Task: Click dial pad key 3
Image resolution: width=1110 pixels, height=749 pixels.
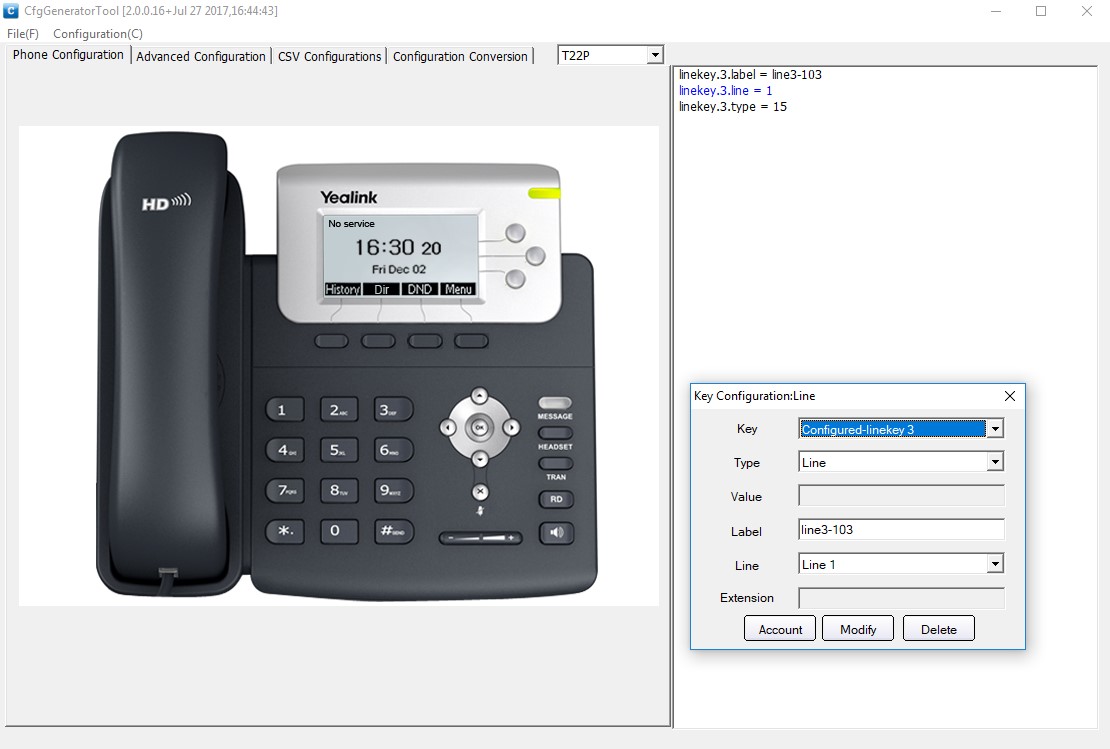Action: [392, 410]
